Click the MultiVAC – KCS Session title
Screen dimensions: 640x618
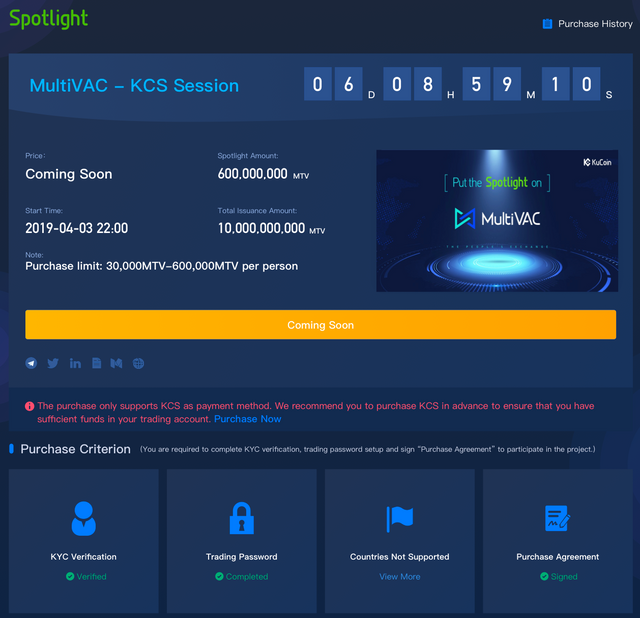click(x=134, y=86)
